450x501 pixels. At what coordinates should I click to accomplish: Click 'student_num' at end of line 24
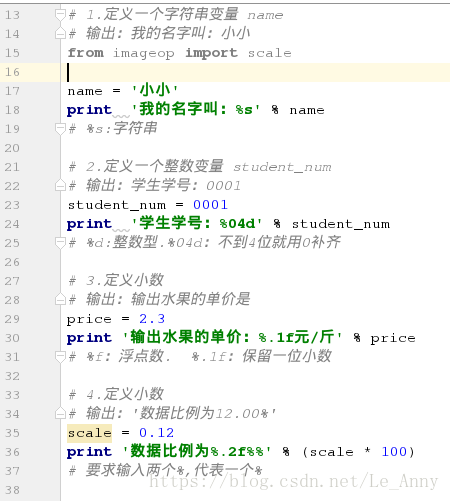click(341, 224)
